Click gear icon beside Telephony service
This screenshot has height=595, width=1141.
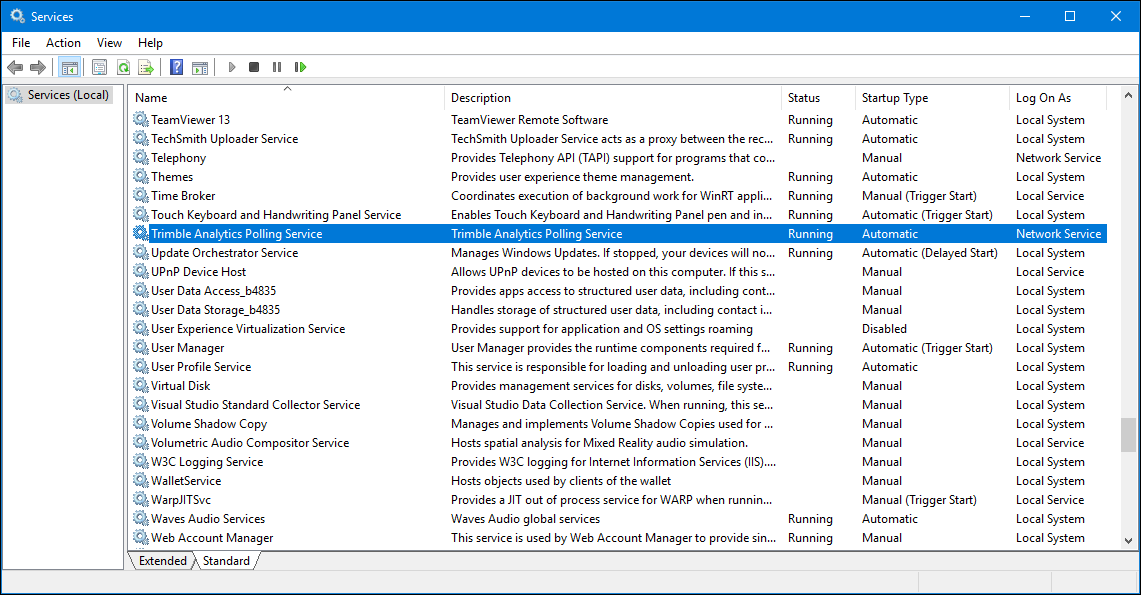(x=140, y=156)
